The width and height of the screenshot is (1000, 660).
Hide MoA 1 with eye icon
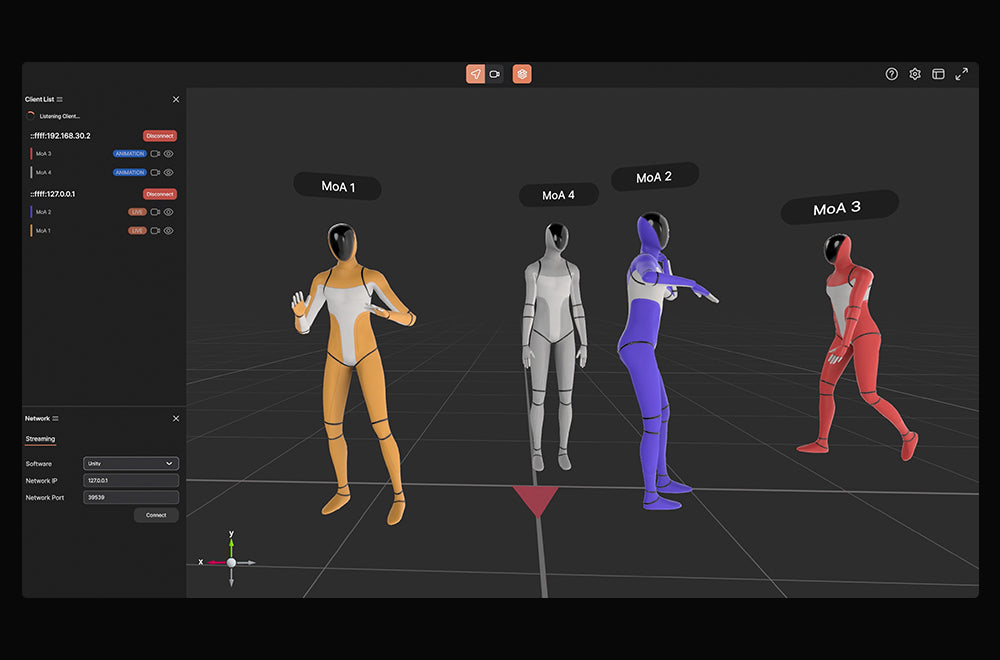click(168, 231)
